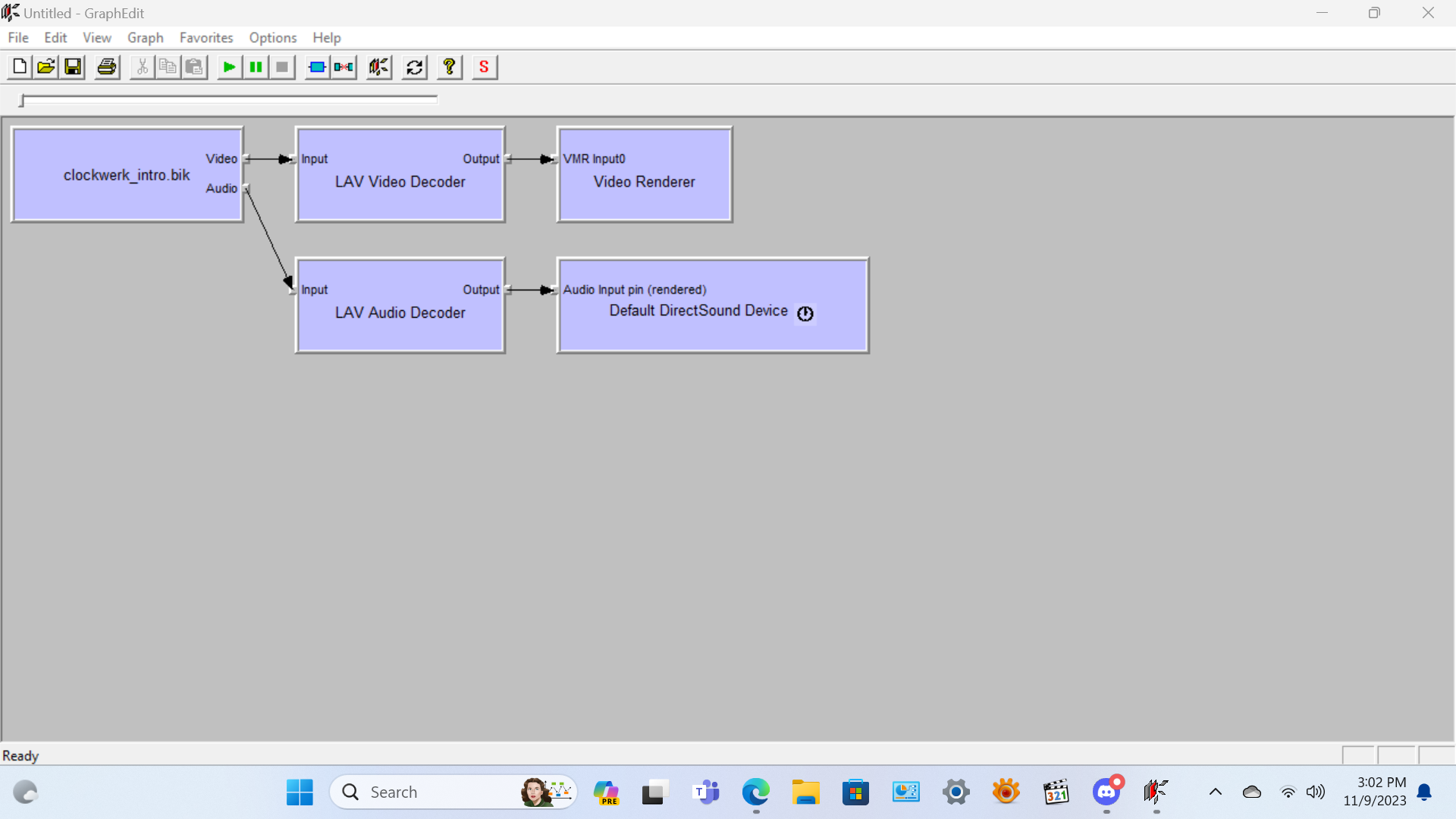Click the Insert Filters toolbar icon
Viewport: 1456px width, 819px height.
(x=317, y=67)
